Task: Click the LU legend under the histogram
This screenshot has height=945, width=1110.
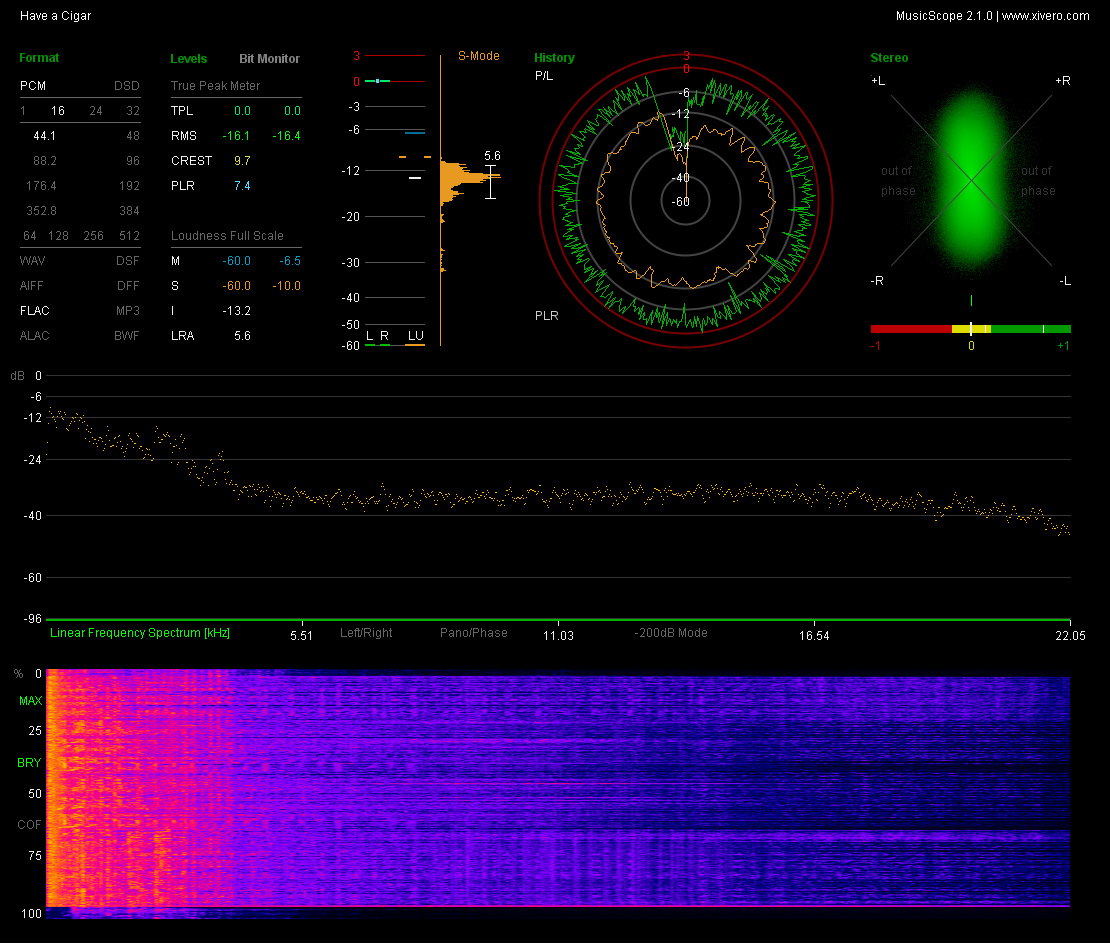Action: click(x=415, y=335)
